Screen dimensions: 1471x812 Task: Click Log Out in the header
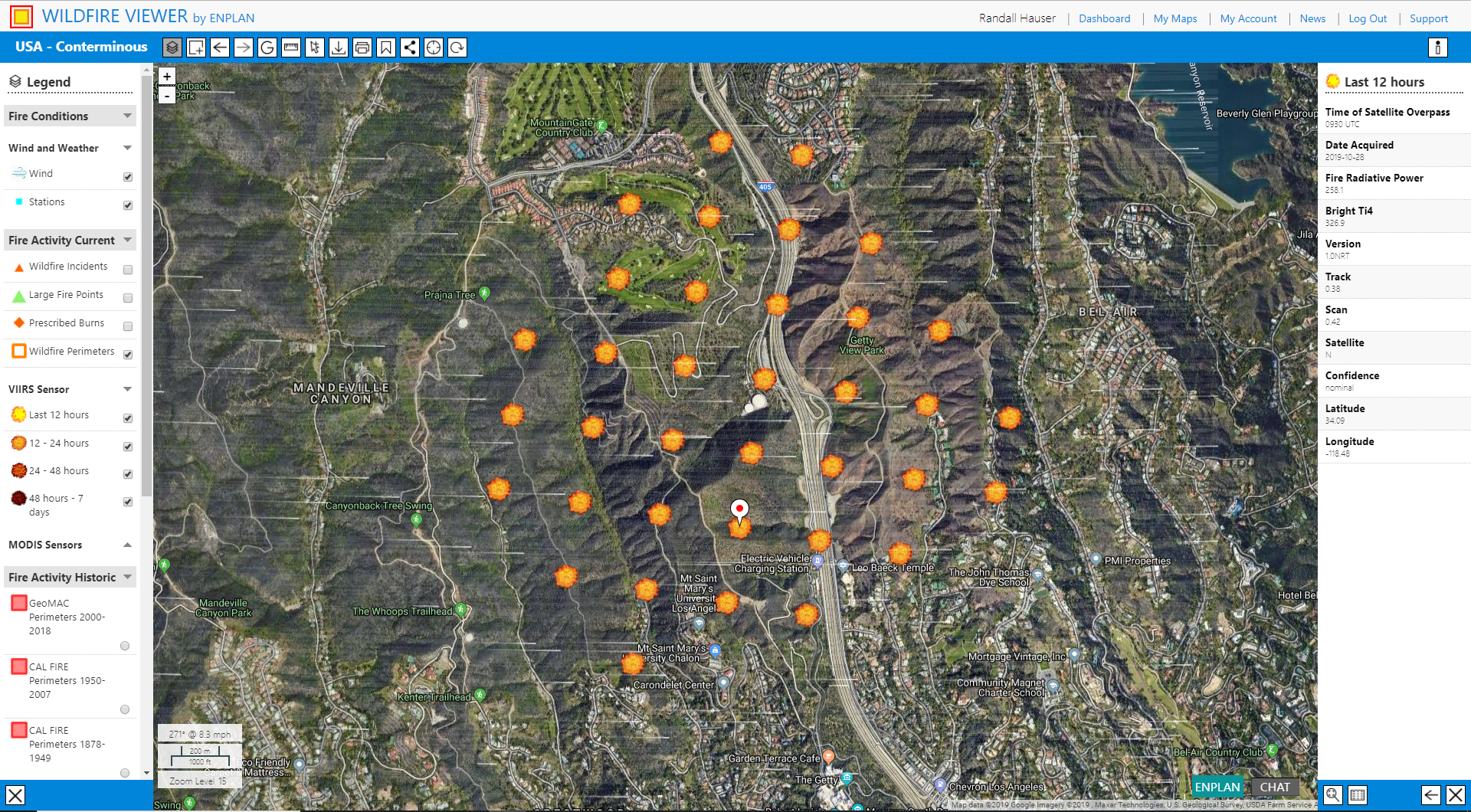click(1368, 18)
